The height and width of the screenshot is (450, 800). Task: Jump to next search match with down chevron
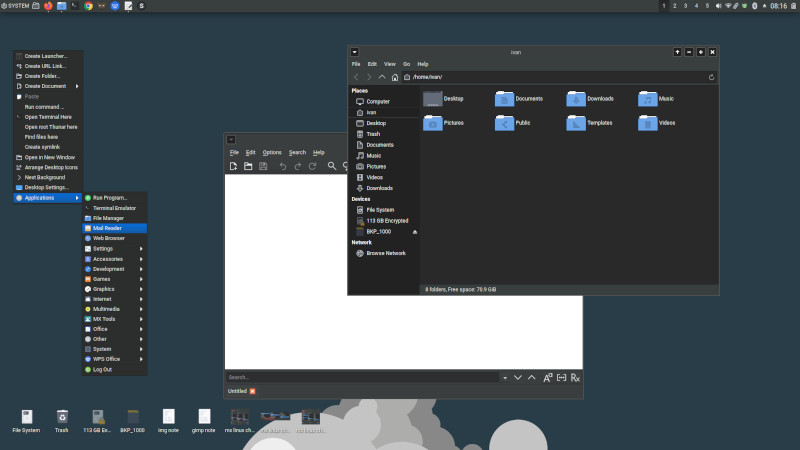coord(518,378)
